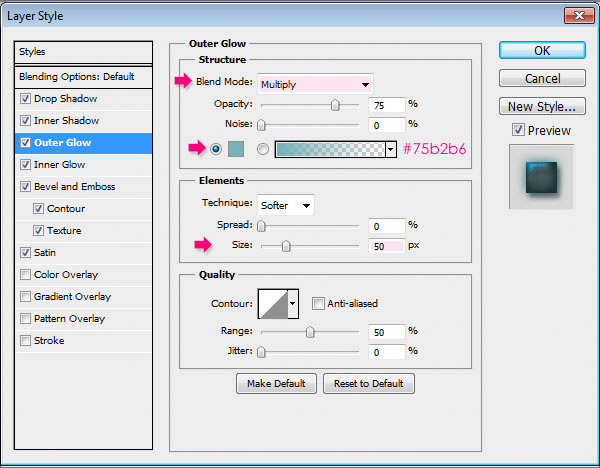Open the Drop Shadow settings
The width and height of the screenshot is (600, 468).
(x=65, y=99)
